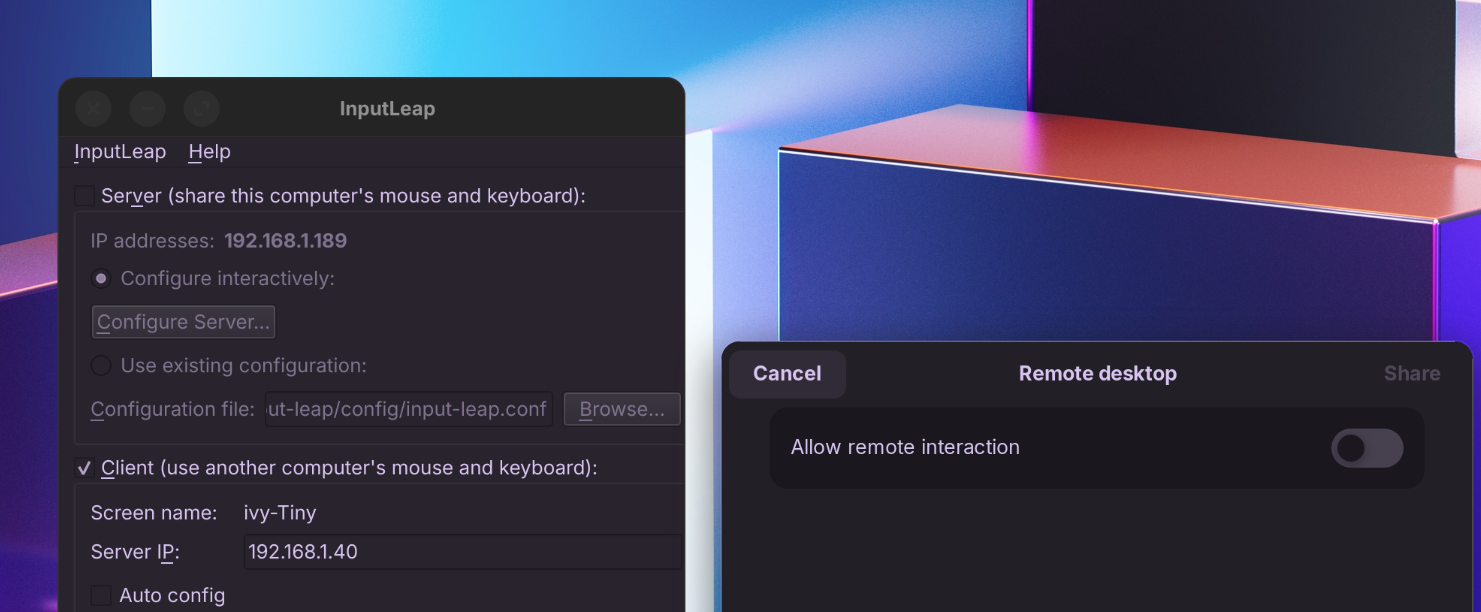This screenshot has height=612, width=1481.
Task: Turn on Allow remote interaction switch
Action: 1366,448
